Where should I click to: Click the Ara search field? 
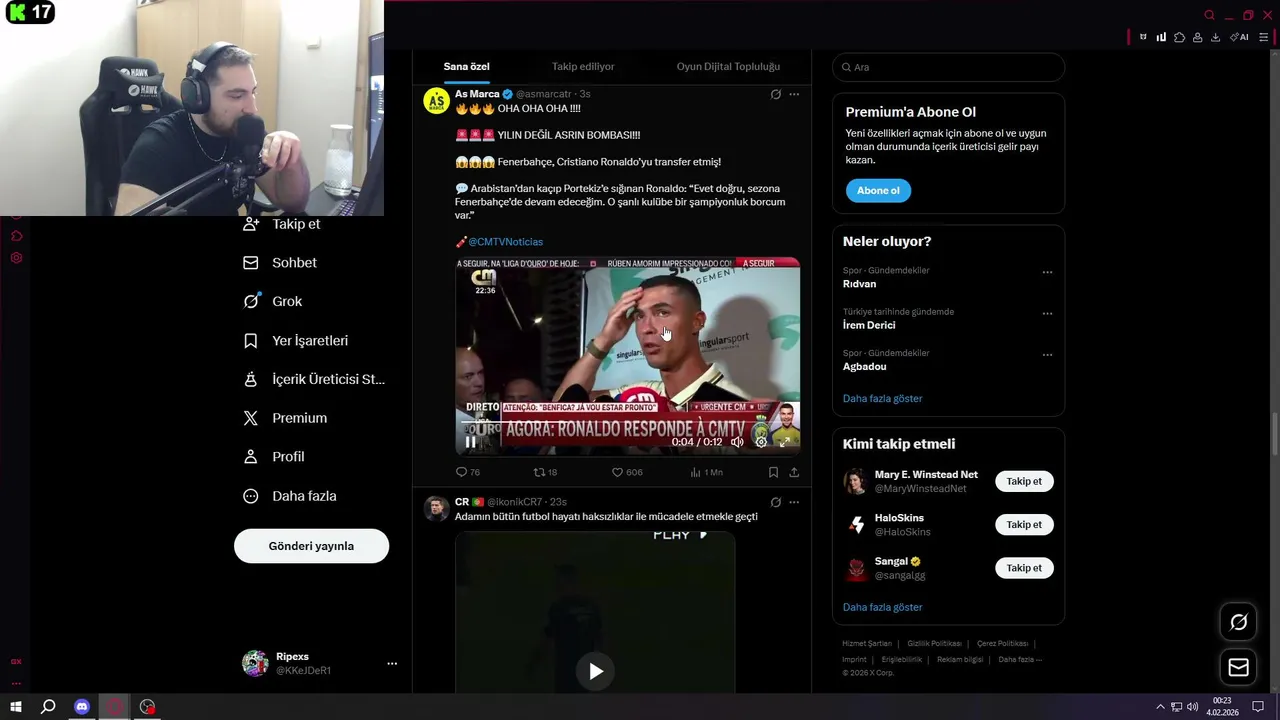948,67
